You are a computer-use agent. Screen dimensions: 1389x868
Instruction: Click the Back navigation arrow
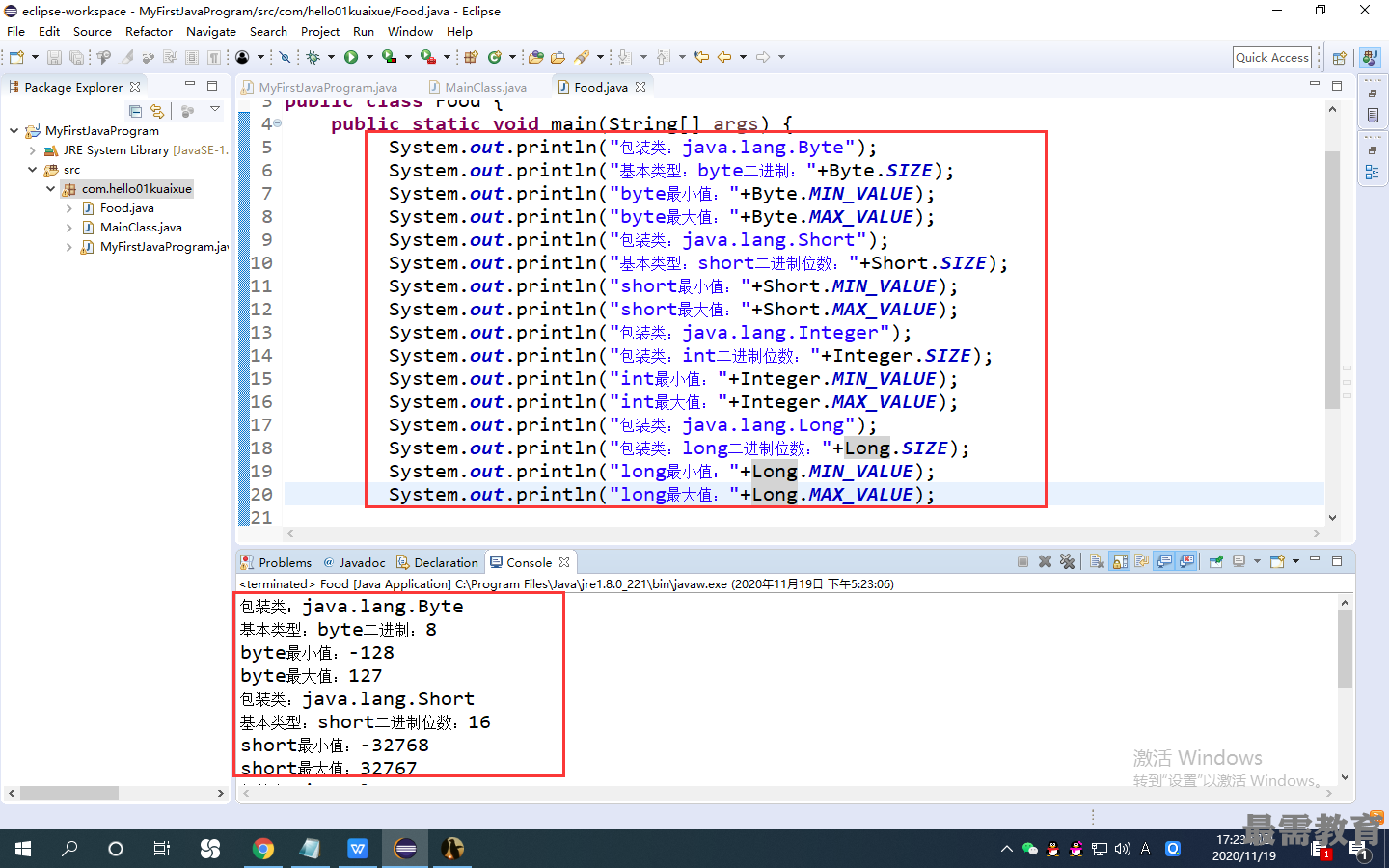click(724, 57)
